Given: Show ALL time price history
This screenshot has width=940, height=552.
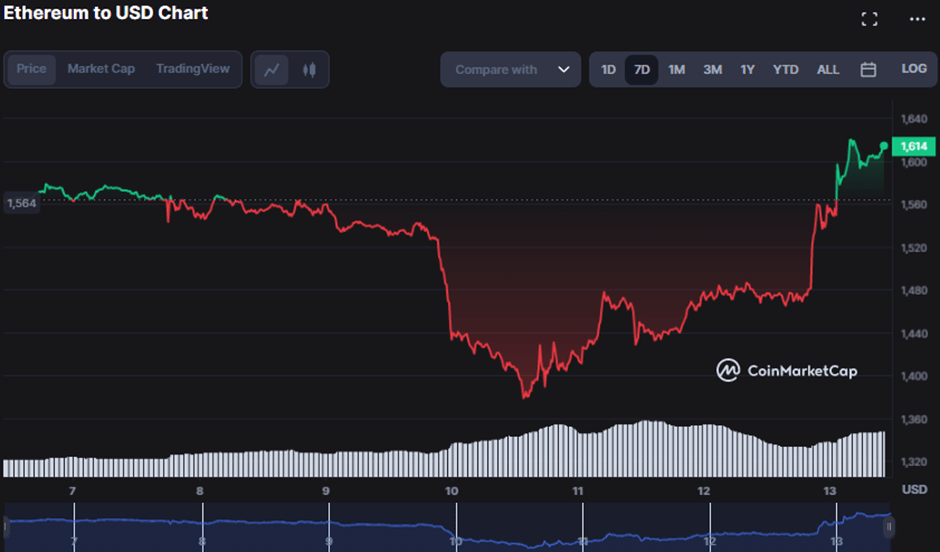Looking at the screenshot, I should (x=828, y=70).
